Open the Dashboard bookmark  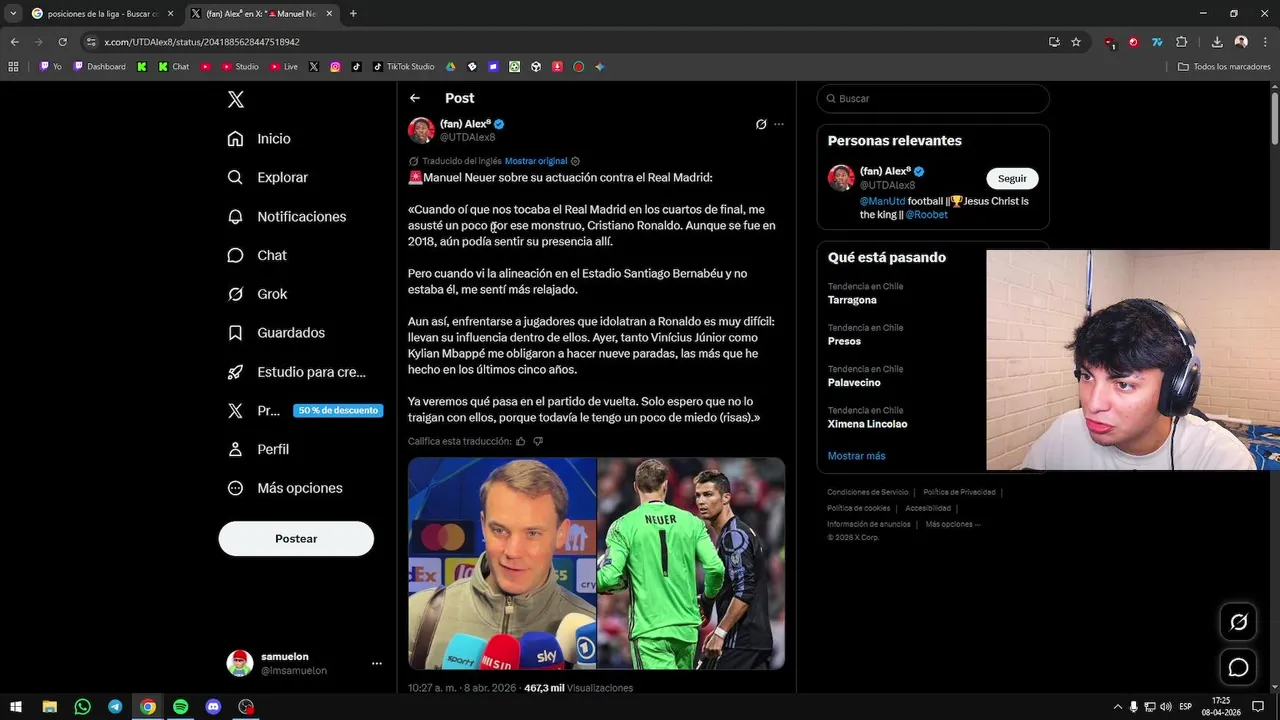coord(99,67)
